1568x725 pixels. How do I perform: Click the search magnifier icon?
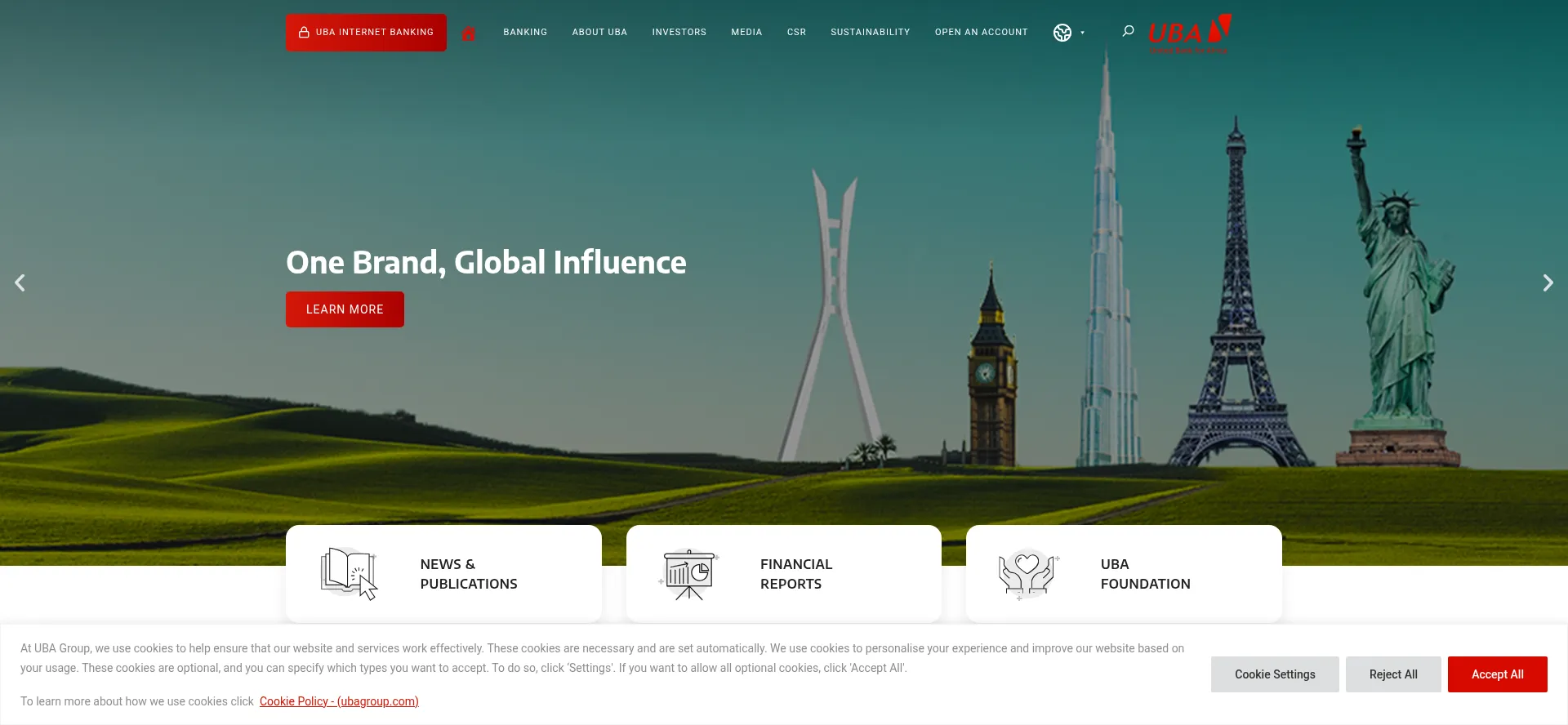(1128, 31)
